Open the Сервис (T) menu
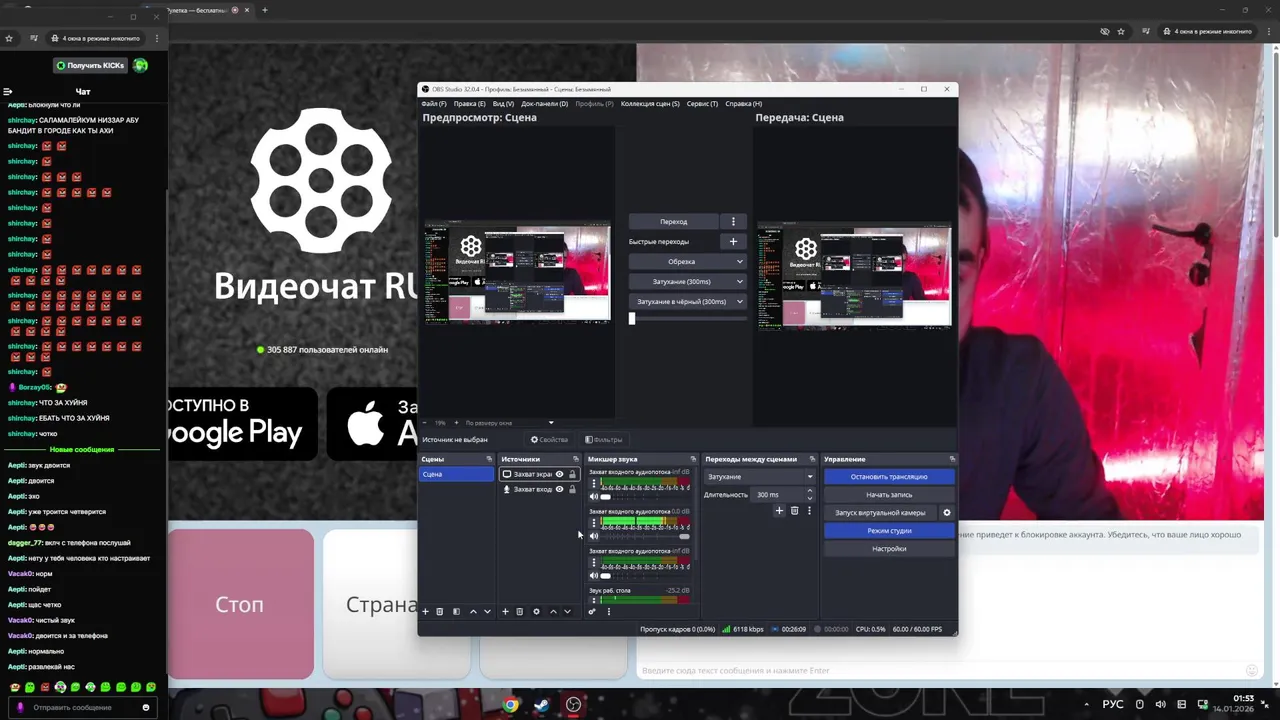Viewport: 1280px width, 720px height. click(x=702, y=103)
